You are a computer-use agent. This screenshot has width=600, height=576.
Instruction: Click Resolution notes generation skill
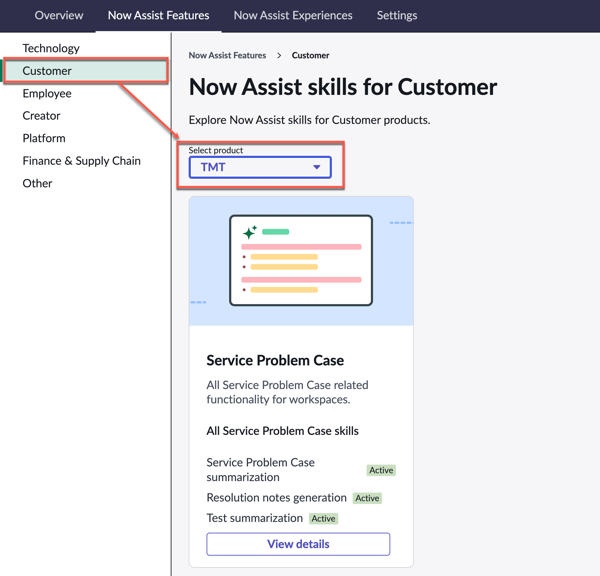pos(276,498)
